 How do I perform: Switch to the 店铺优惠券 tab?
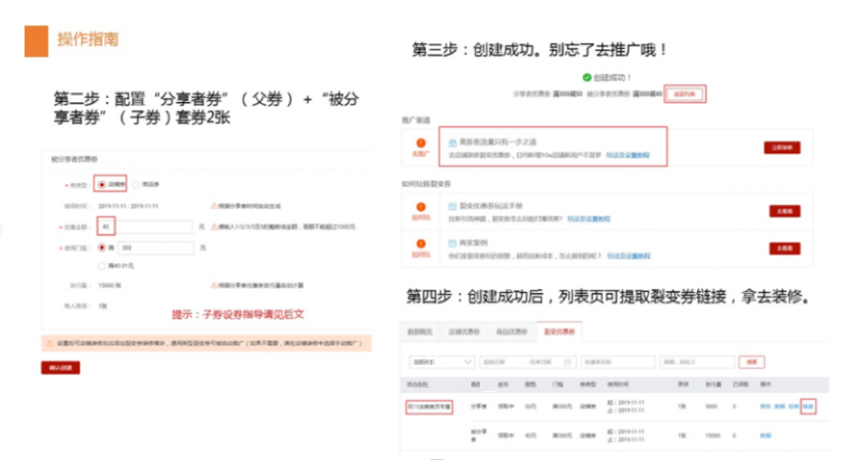[464, 332]
